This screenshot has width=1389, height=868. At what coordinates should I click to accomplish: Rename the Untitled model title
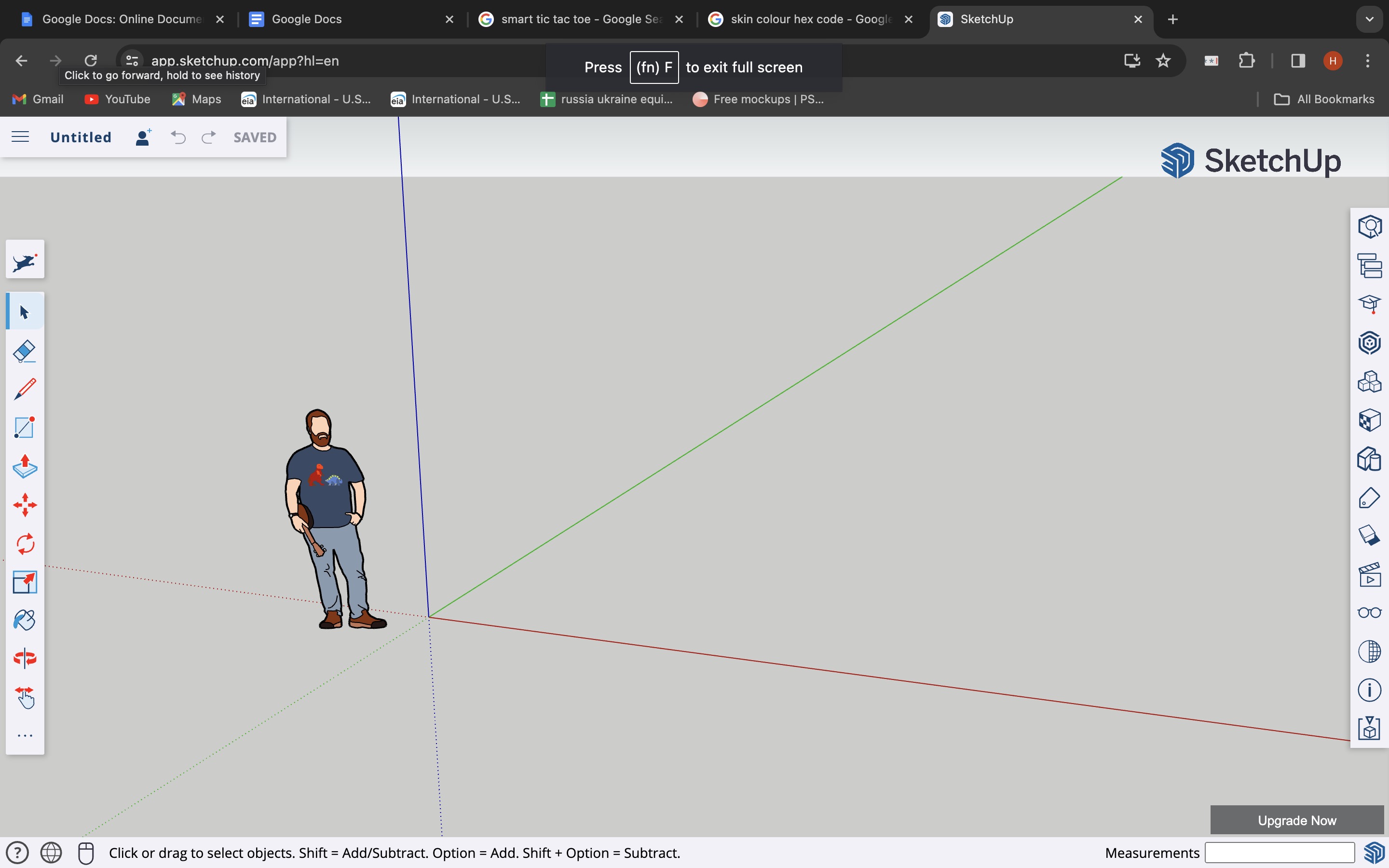click(x=81, y=137)
